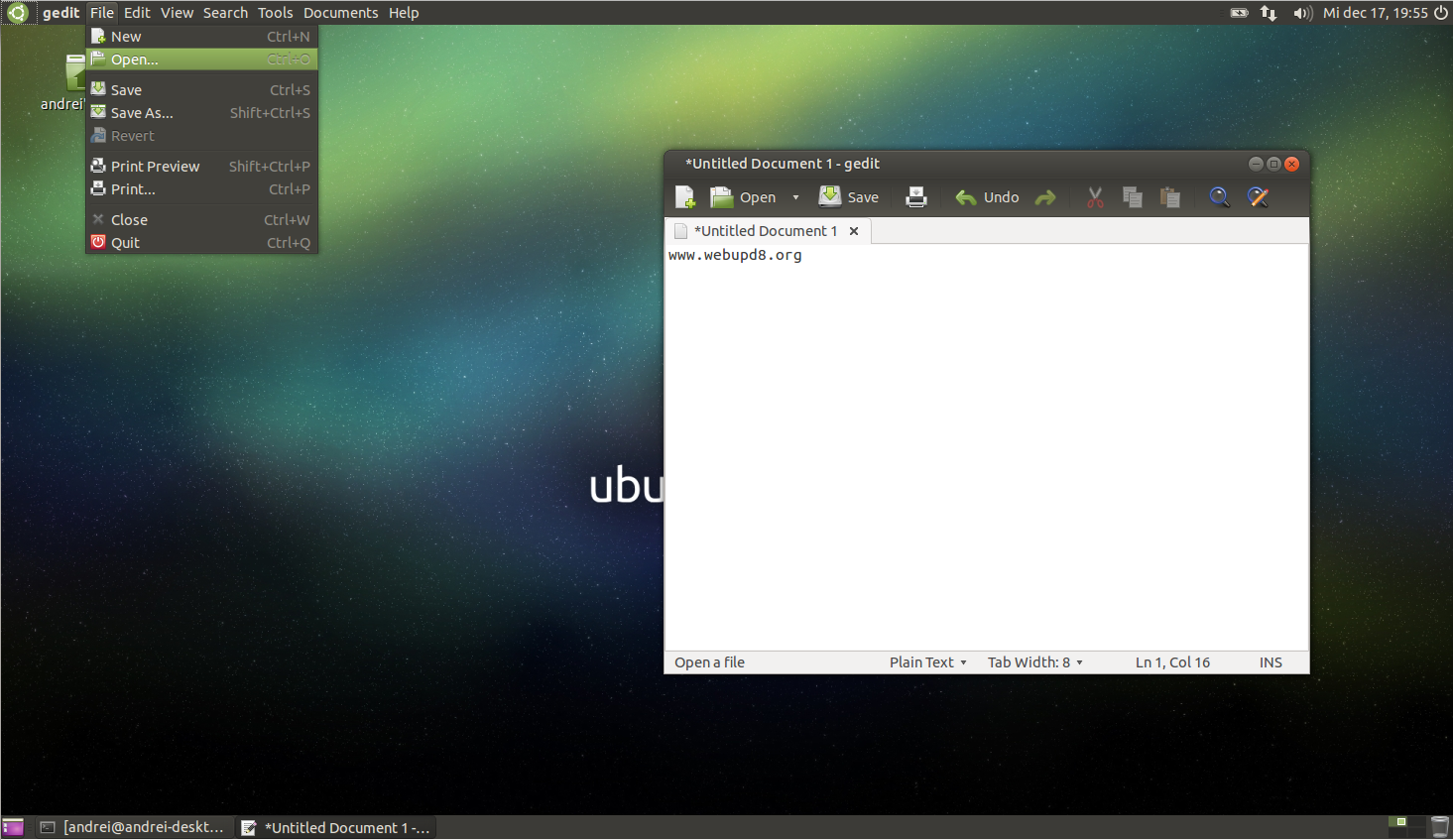Create a new document with the New icon
This screenshot has height=840, width=1453.
(684, 196)
